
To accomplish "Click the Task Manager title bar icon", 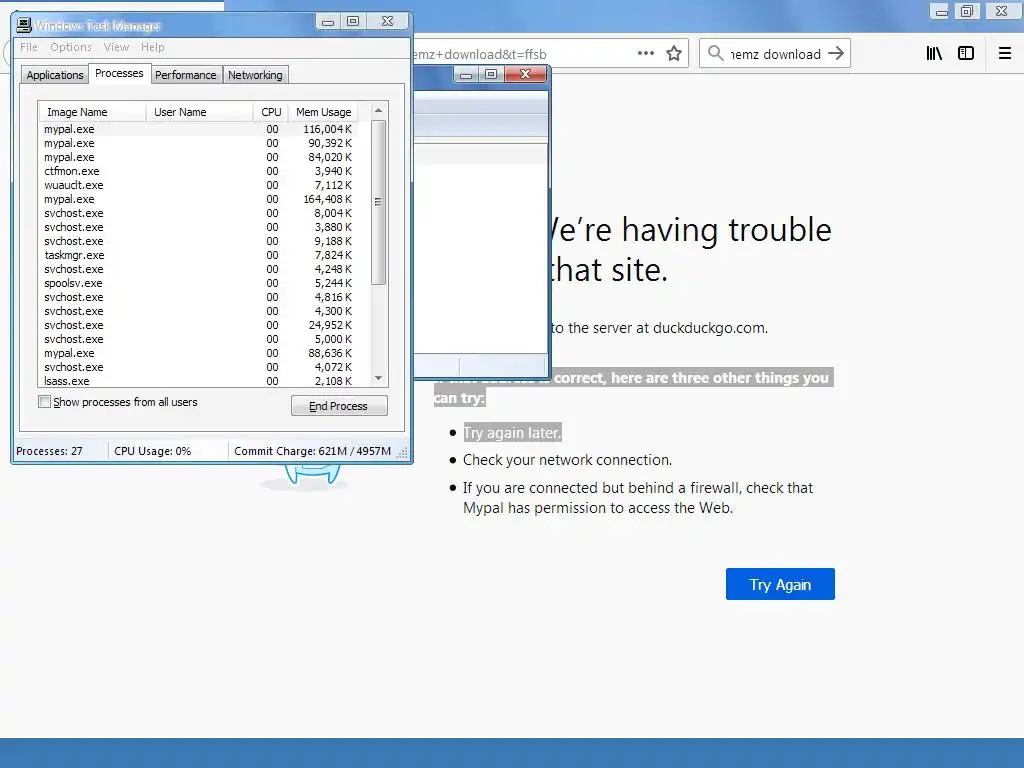I will [24, 25].
